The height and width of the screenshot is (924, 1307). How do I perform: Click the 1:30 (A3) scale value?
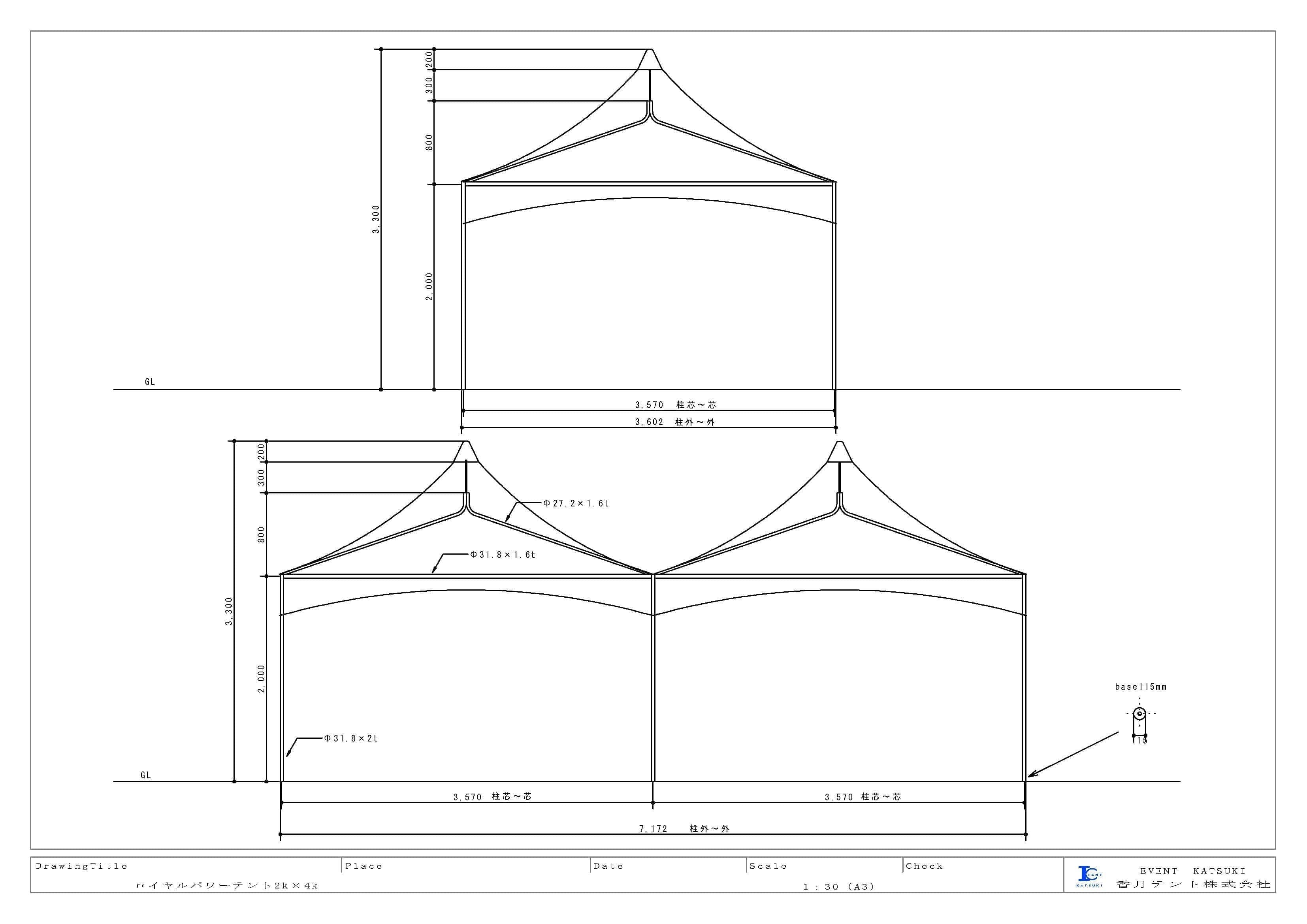pos(838,886)
